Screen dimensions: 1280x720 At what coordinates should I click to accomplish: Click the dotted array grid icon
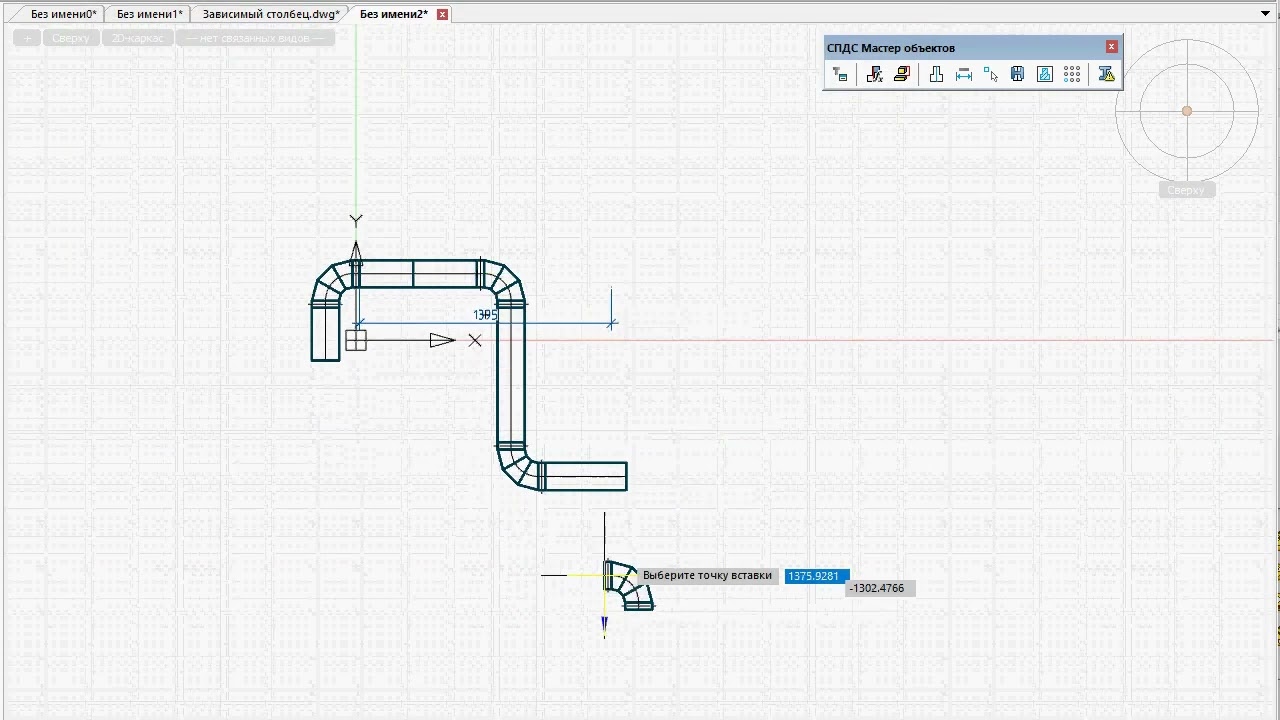click(1072, 75)
